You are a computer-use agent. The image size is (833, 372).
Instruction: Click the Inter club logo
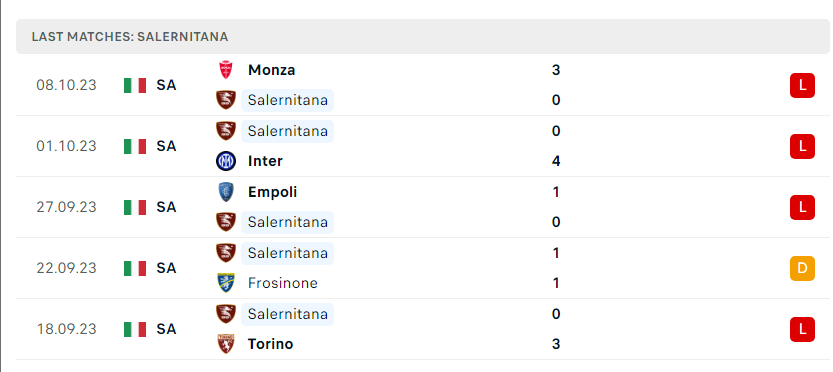click(226, 161)
